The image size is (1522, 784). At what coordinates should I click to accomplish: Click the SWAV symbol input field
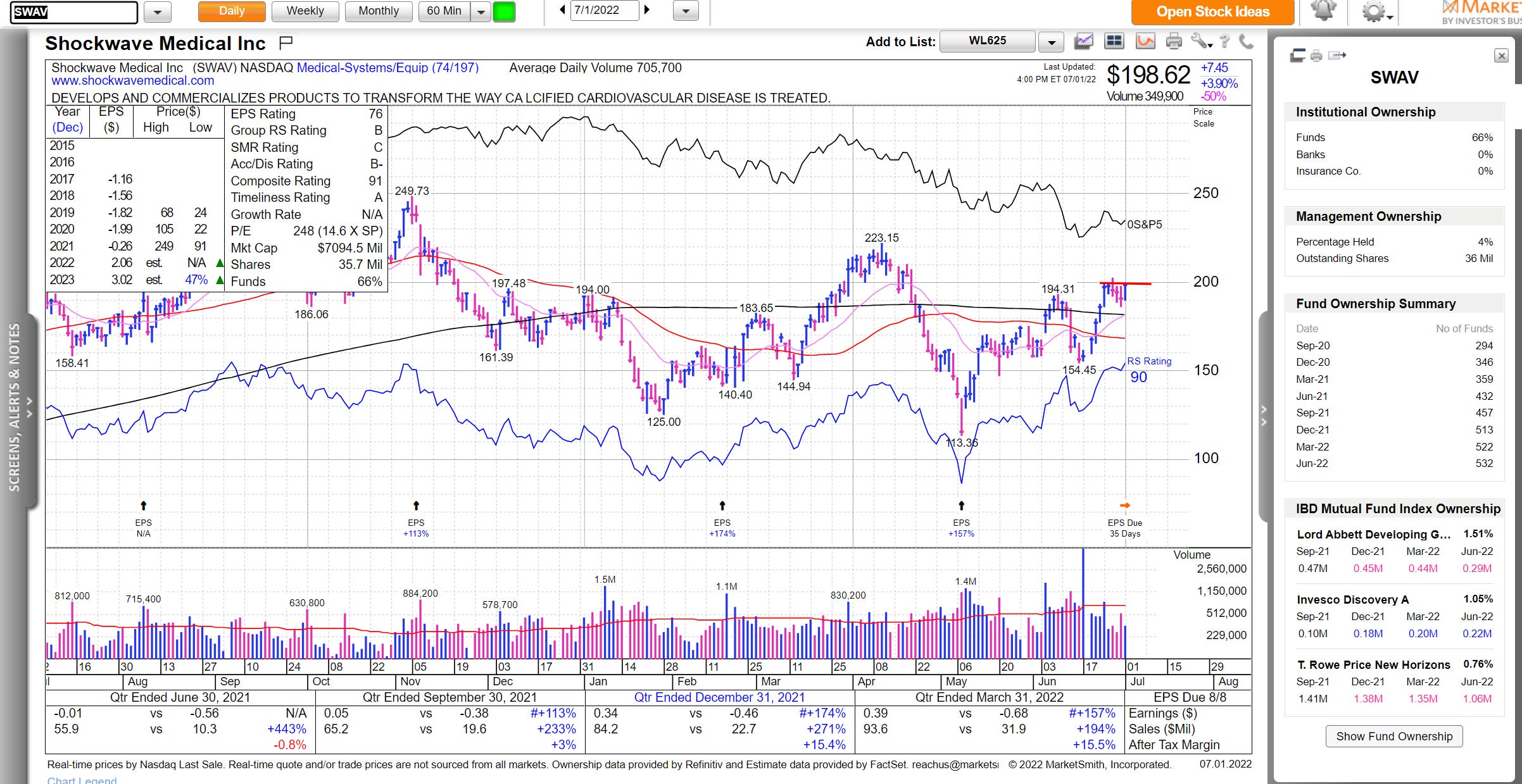pyautogui.click(x=74, y=11)
